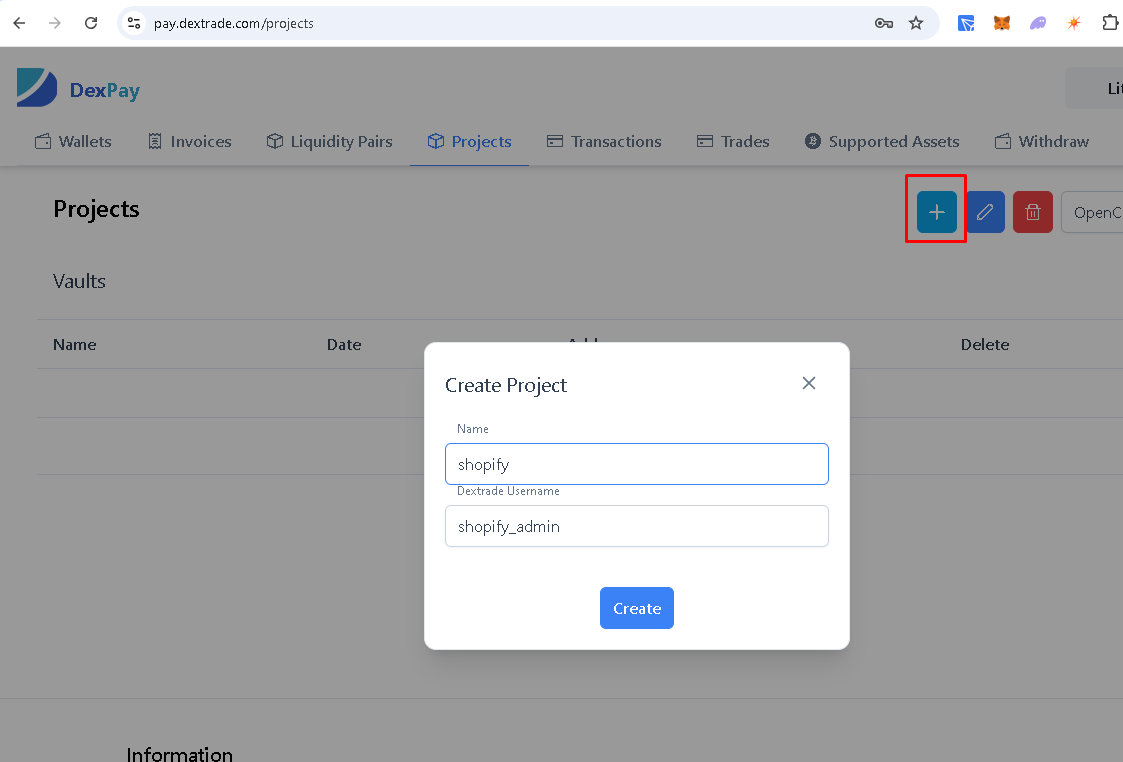This screenshot has height=762, width=1123.
Task: Click the Dextrade Username field
Action: 636,526
